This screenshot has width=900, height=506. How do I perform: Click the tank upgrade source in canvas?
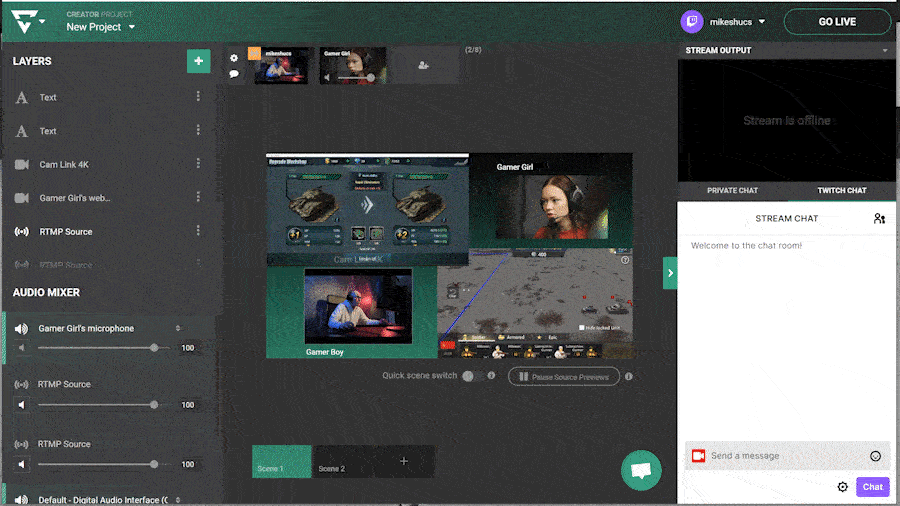367,209
